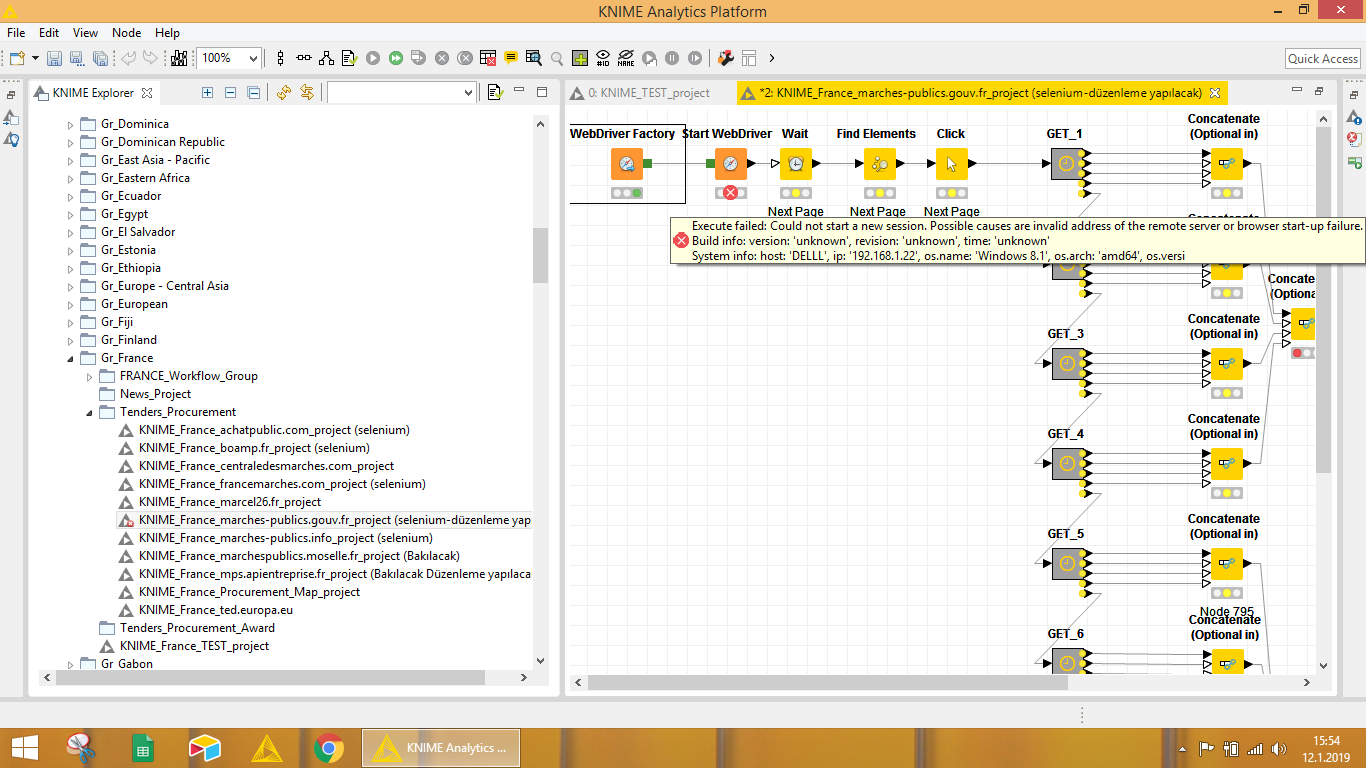Screen dimensions: 1366x768
Task: Select the Wait node
Action: 796,164
